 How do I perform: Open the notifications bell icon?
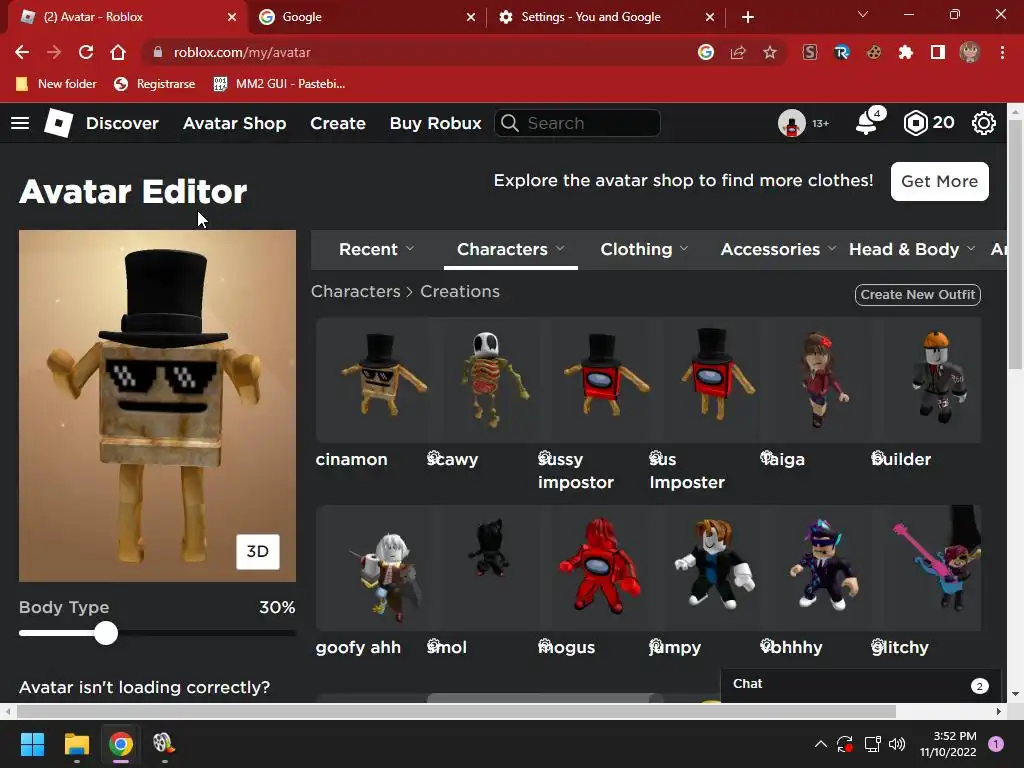point(867,123)
